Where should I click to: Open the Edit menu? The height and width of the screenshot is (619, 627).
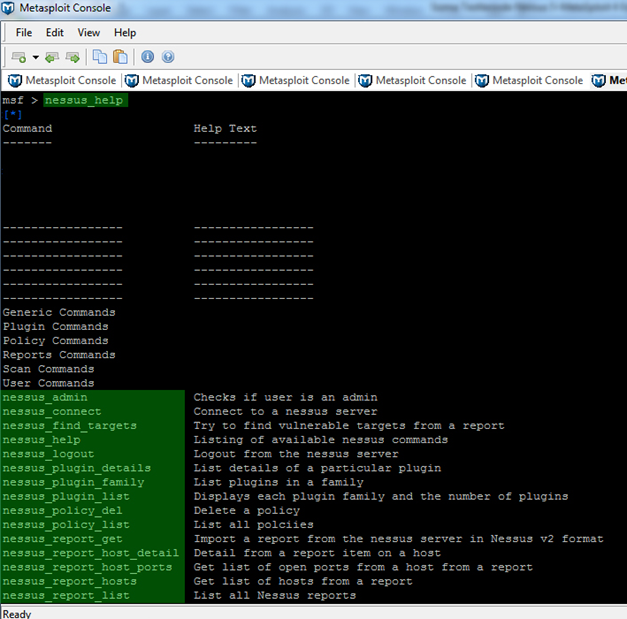click(x=55, y=32)
